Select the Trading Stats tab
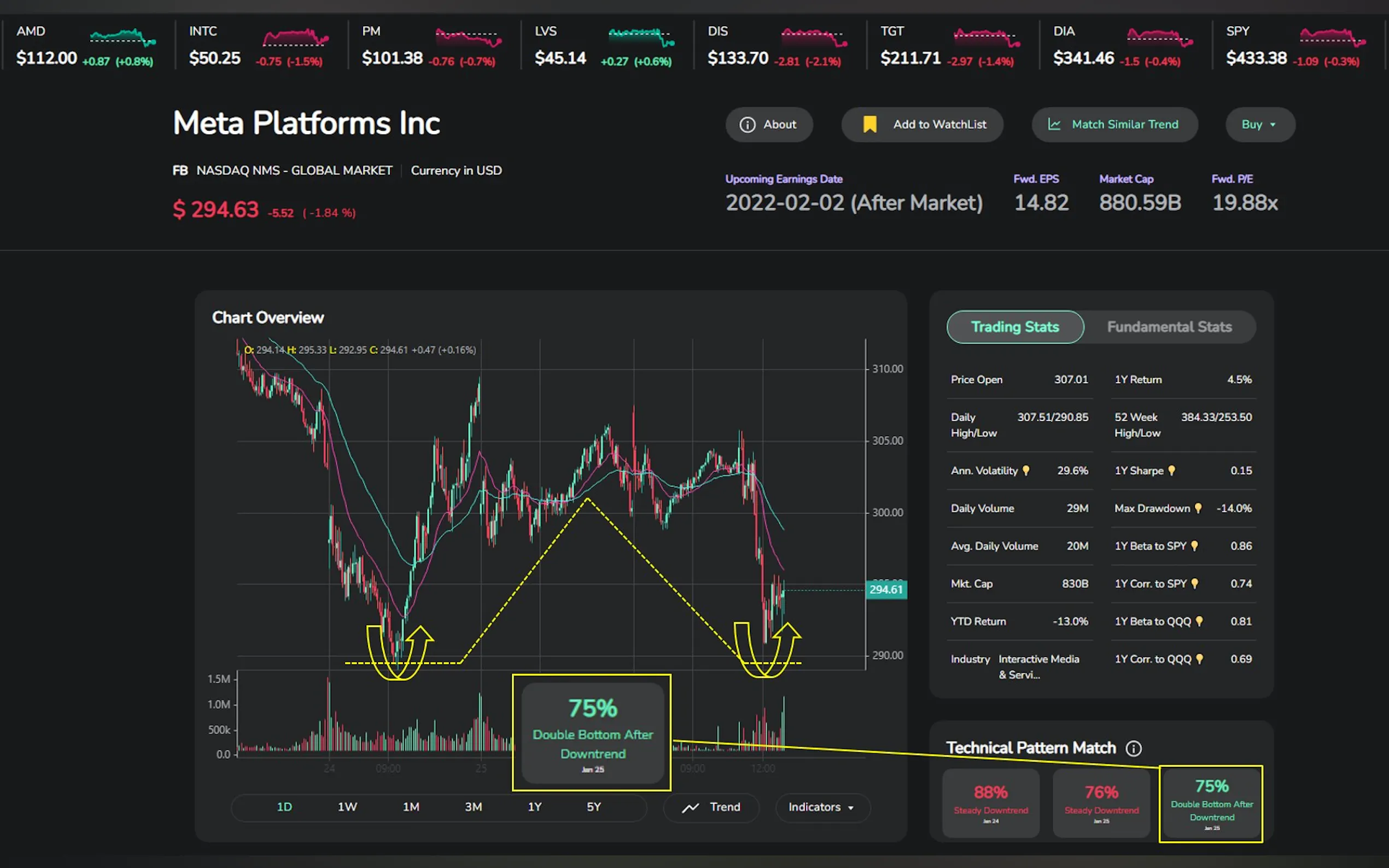 pos(1014,327)
